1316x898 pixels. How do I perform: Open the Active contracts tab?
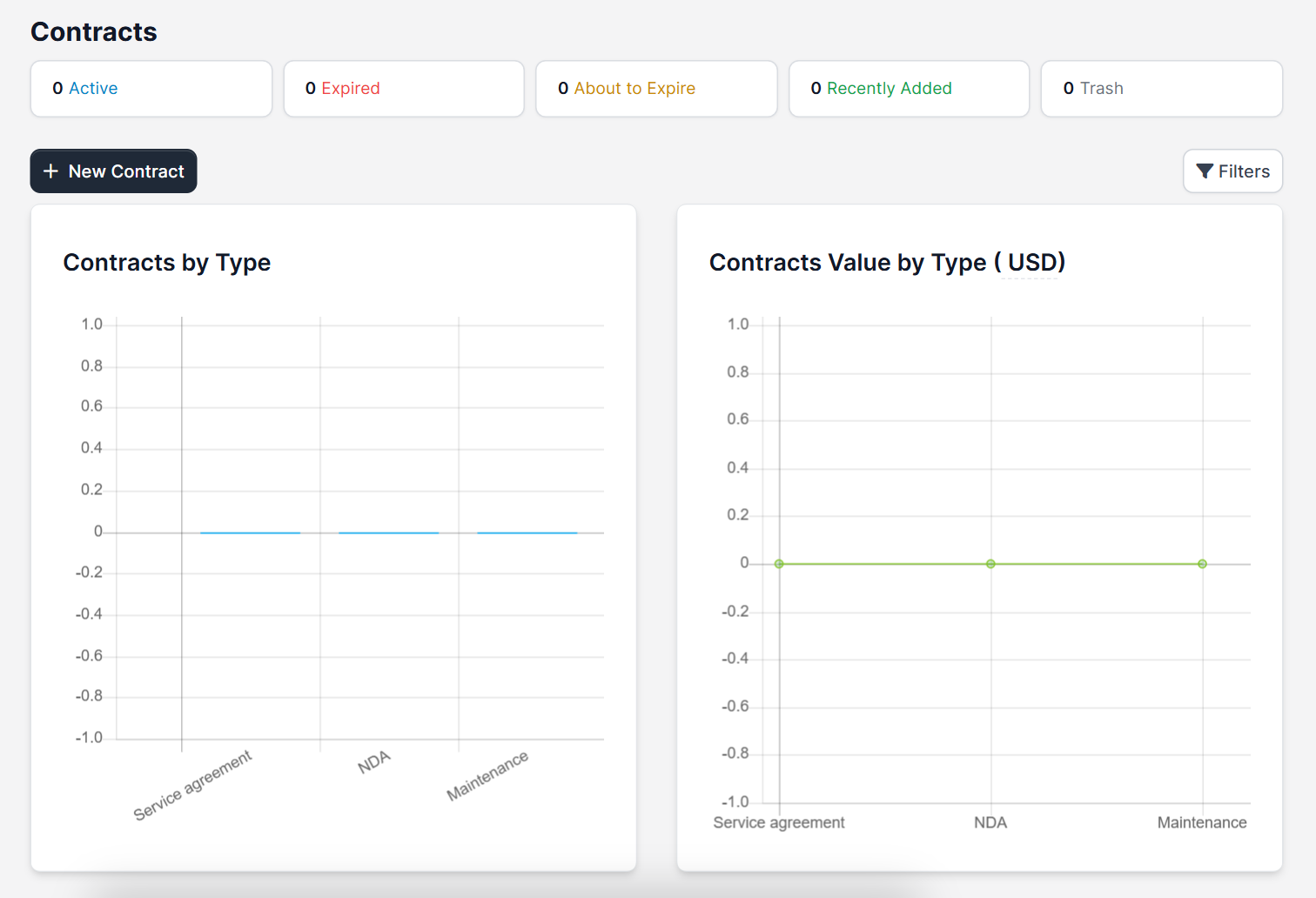pyautogui.click(x=151, y=89)
